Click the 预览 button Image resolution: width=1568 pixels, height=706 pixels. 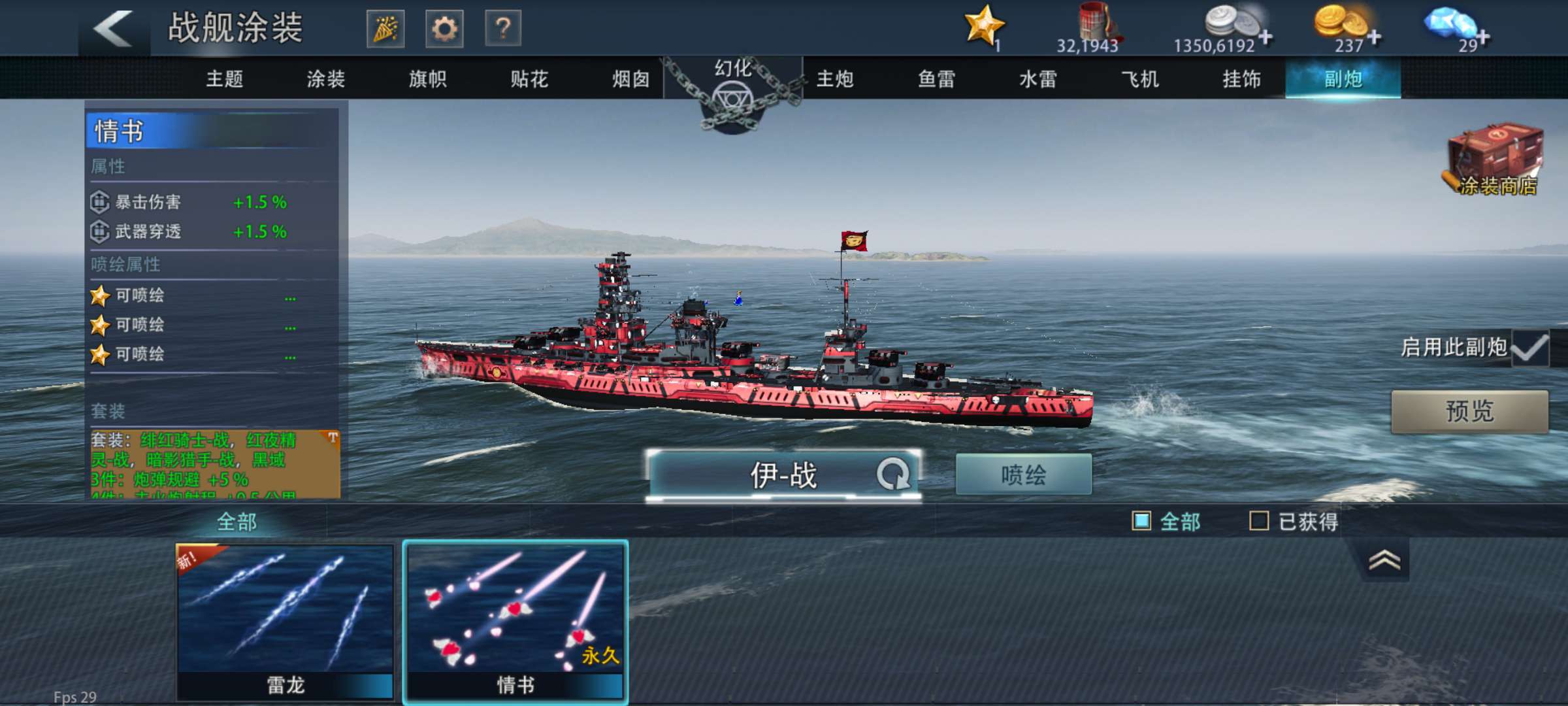[1469, 411]
